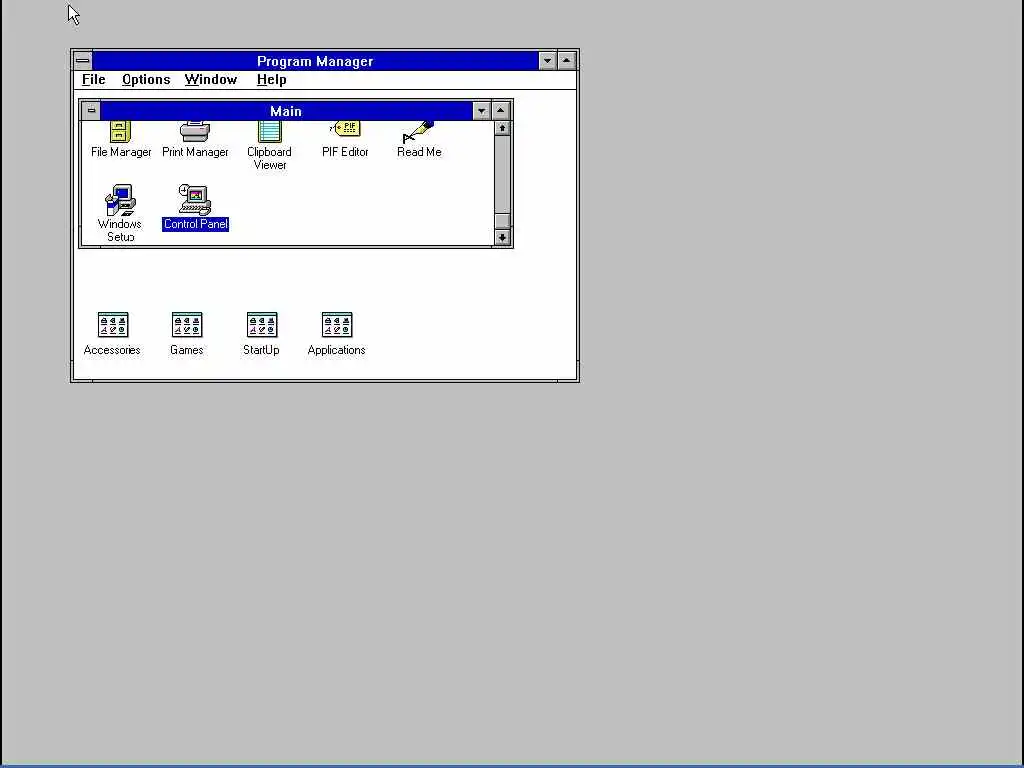
Task: Click the Program Manager title bar
Action: coord(315,61)
